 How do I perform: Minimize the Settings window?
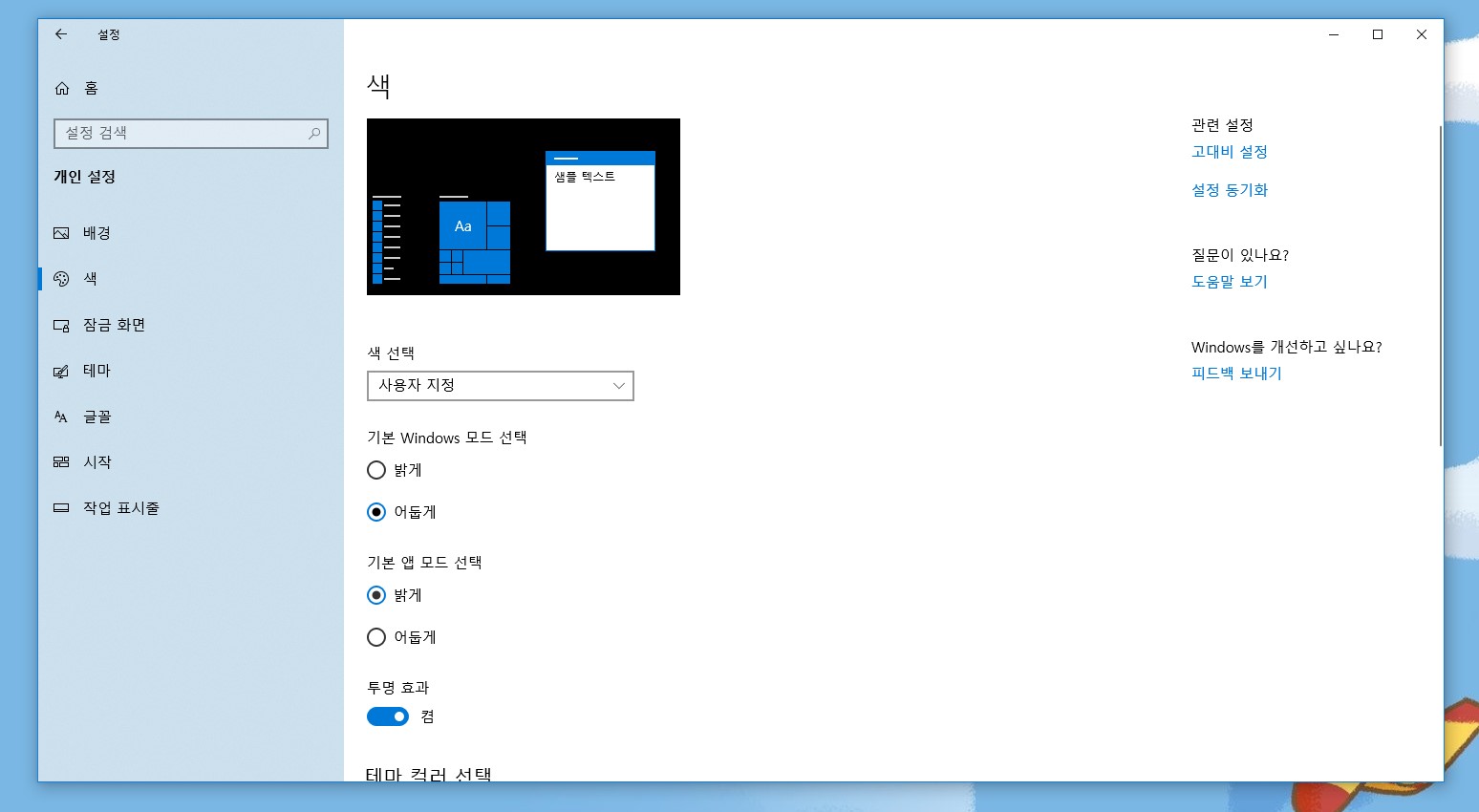pyautogui.click(x=1334, y=34)
